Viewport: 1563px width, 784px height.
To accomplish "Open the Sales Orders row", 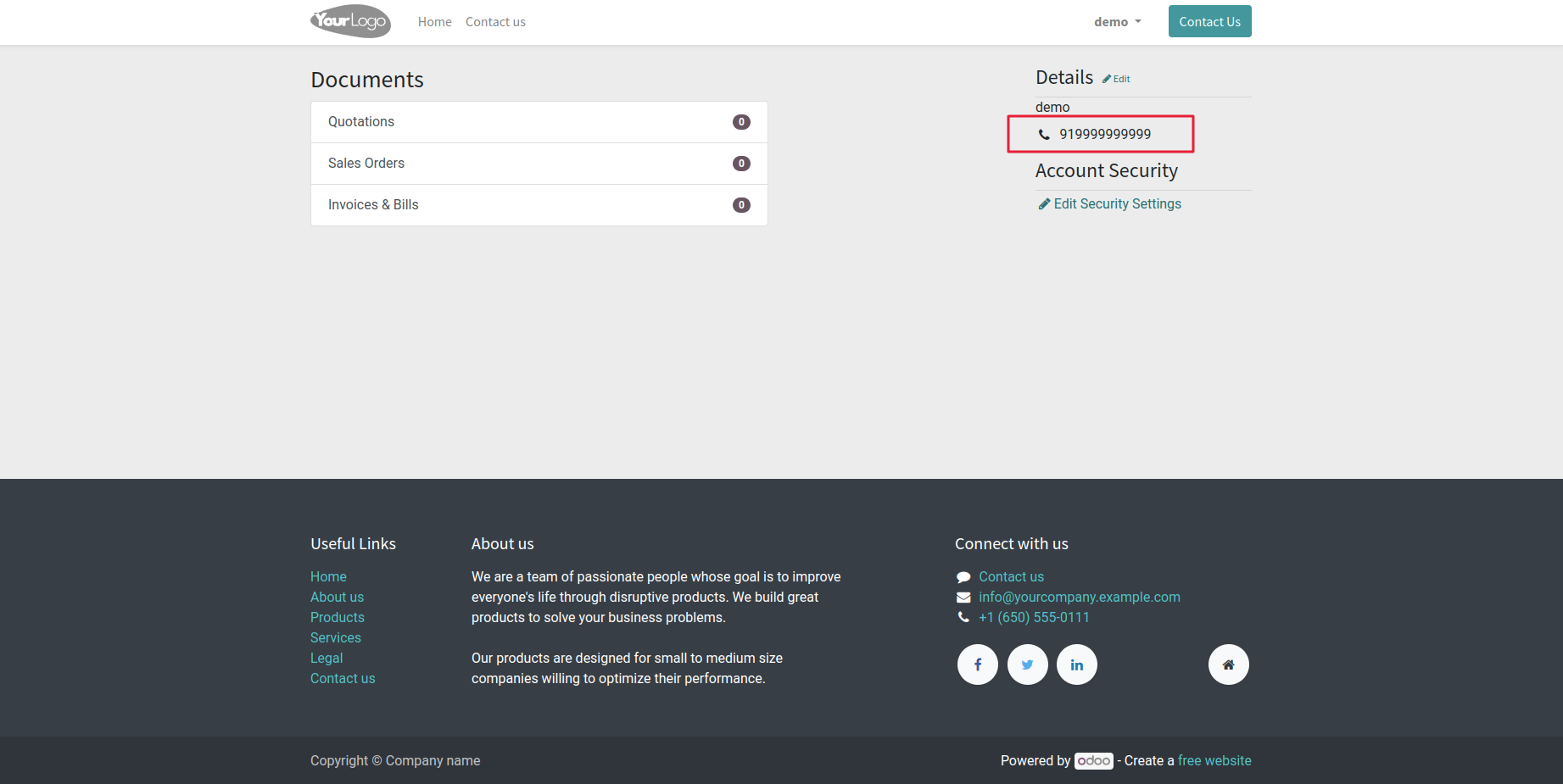I will point(539,164).
